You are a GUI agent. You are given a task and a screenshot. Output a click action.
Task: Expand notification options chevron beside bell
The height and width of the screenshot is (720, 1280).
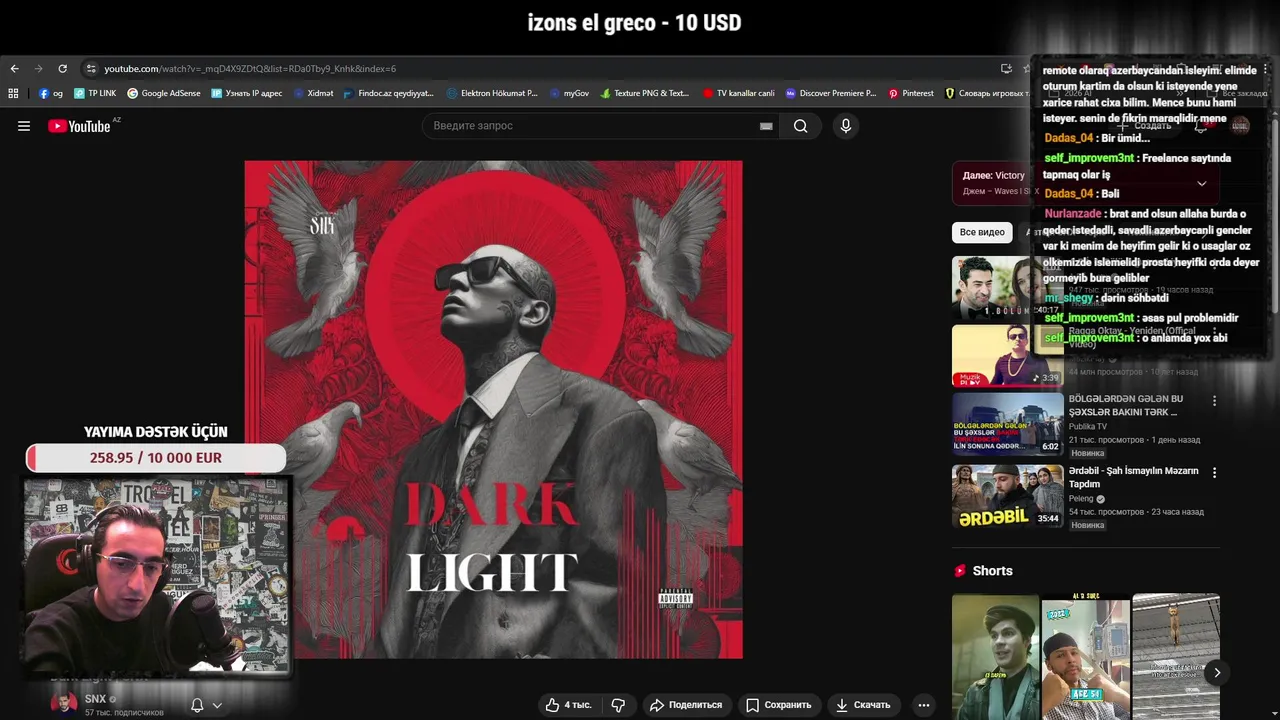coord(217,705)
